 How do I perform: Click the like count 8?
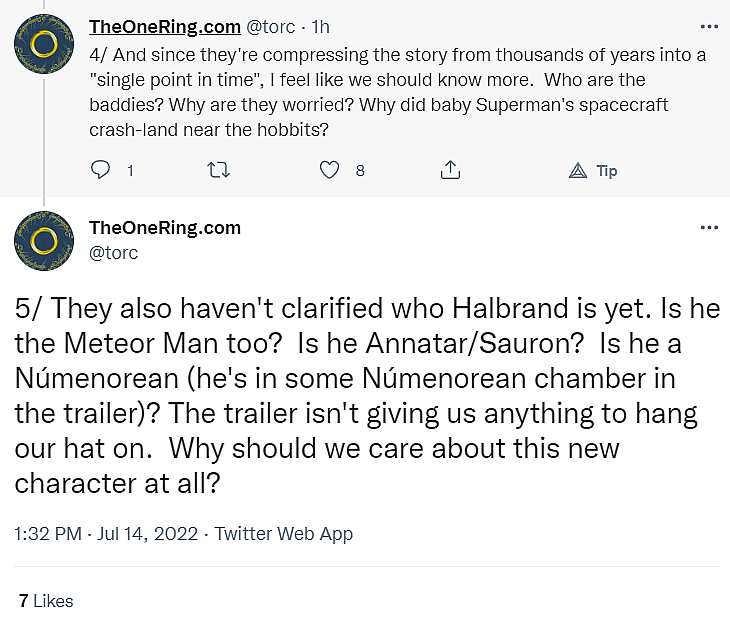[360, 171]
